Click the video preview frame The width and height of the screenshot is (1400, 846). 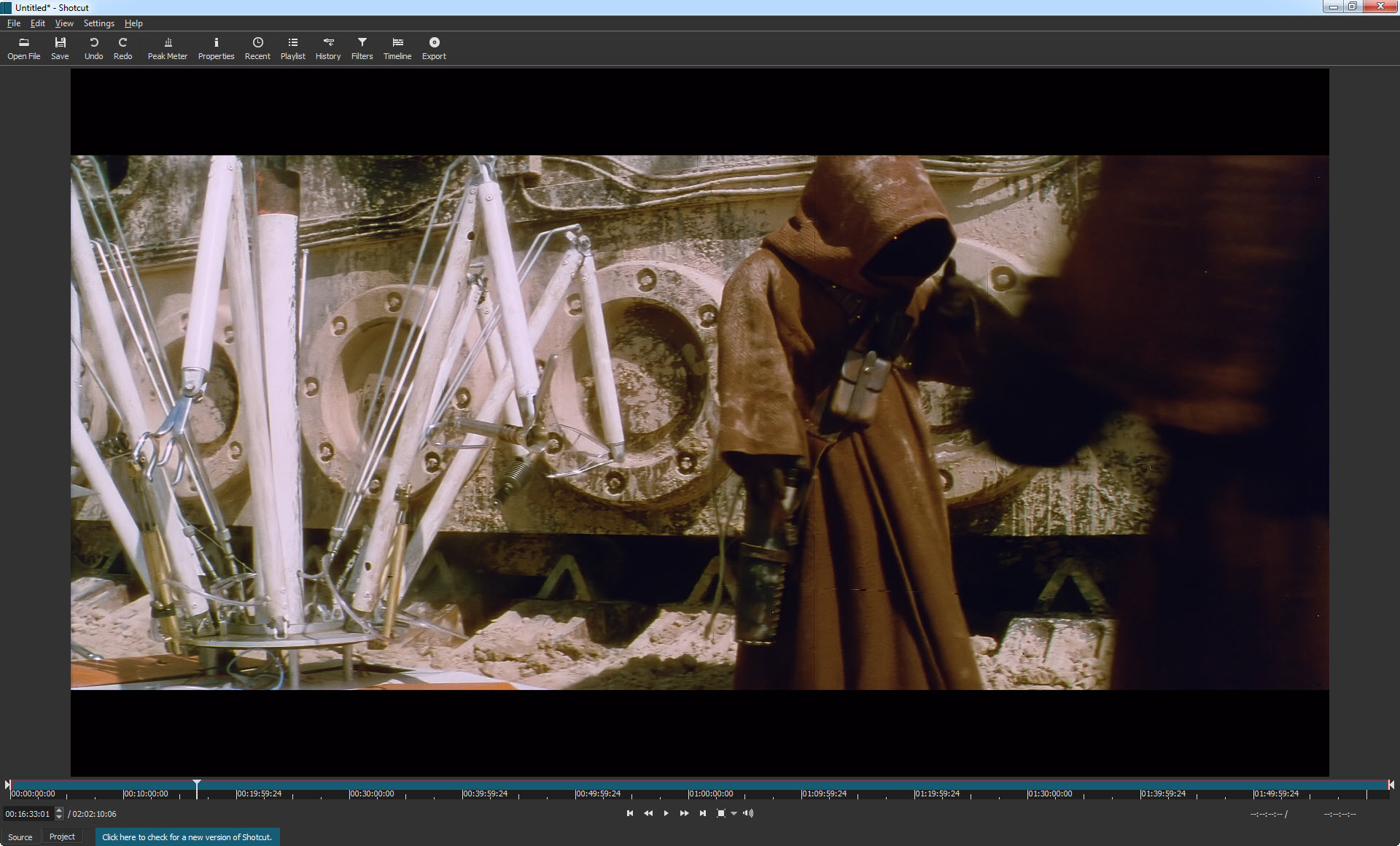click(700, 422)
